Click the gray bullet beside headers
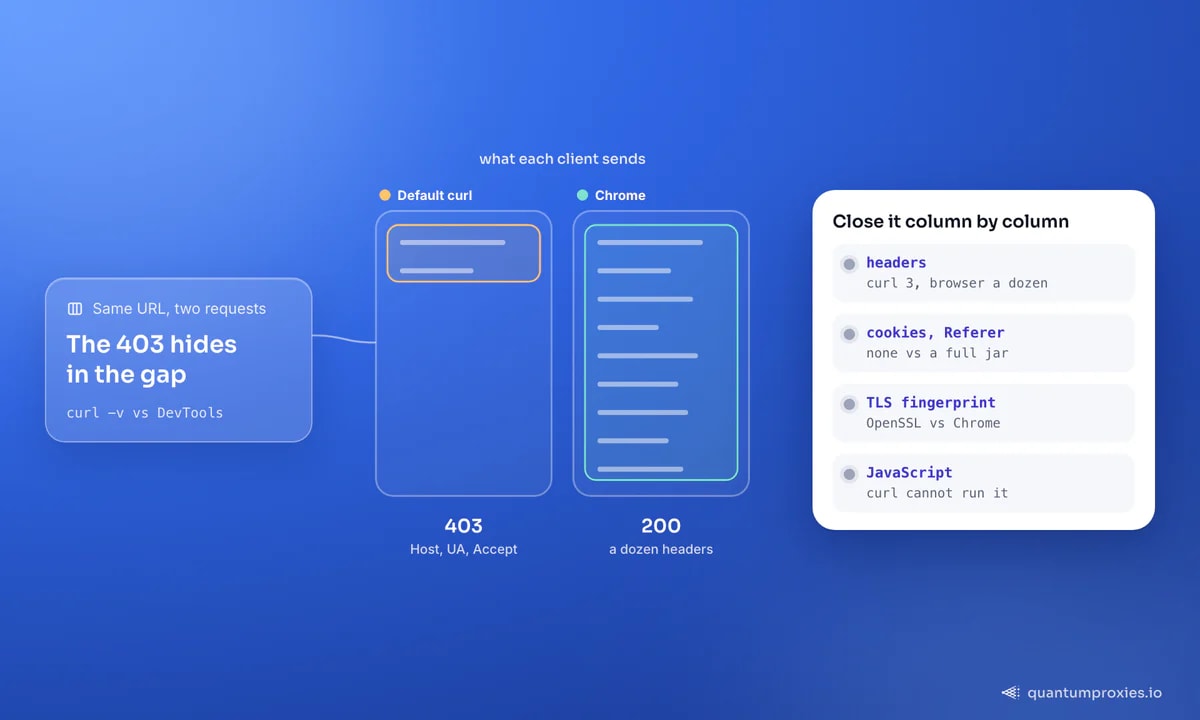 pos(849,264)
